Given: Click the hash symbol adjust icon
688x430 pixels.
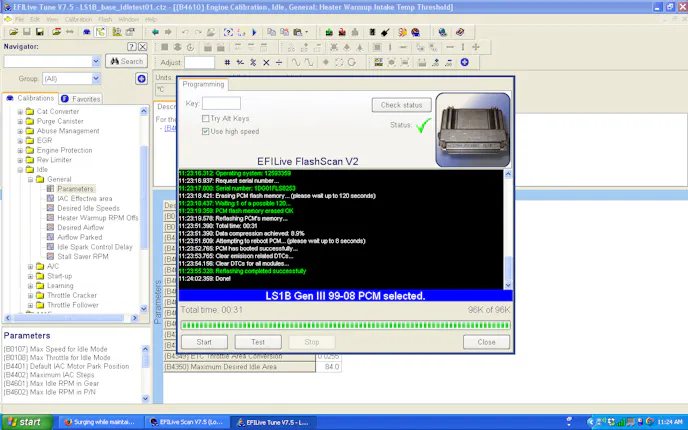Looking at the screenshot, I should point(227,62).
